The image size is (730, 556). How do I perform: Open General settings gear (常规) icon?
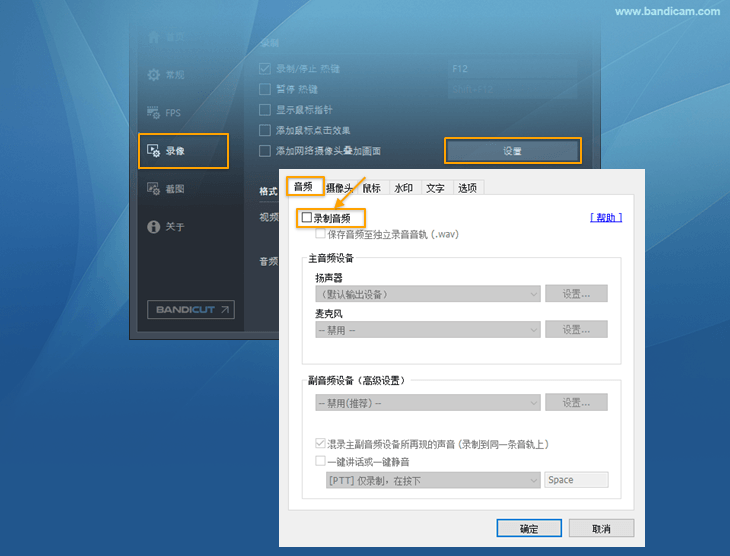154,75
